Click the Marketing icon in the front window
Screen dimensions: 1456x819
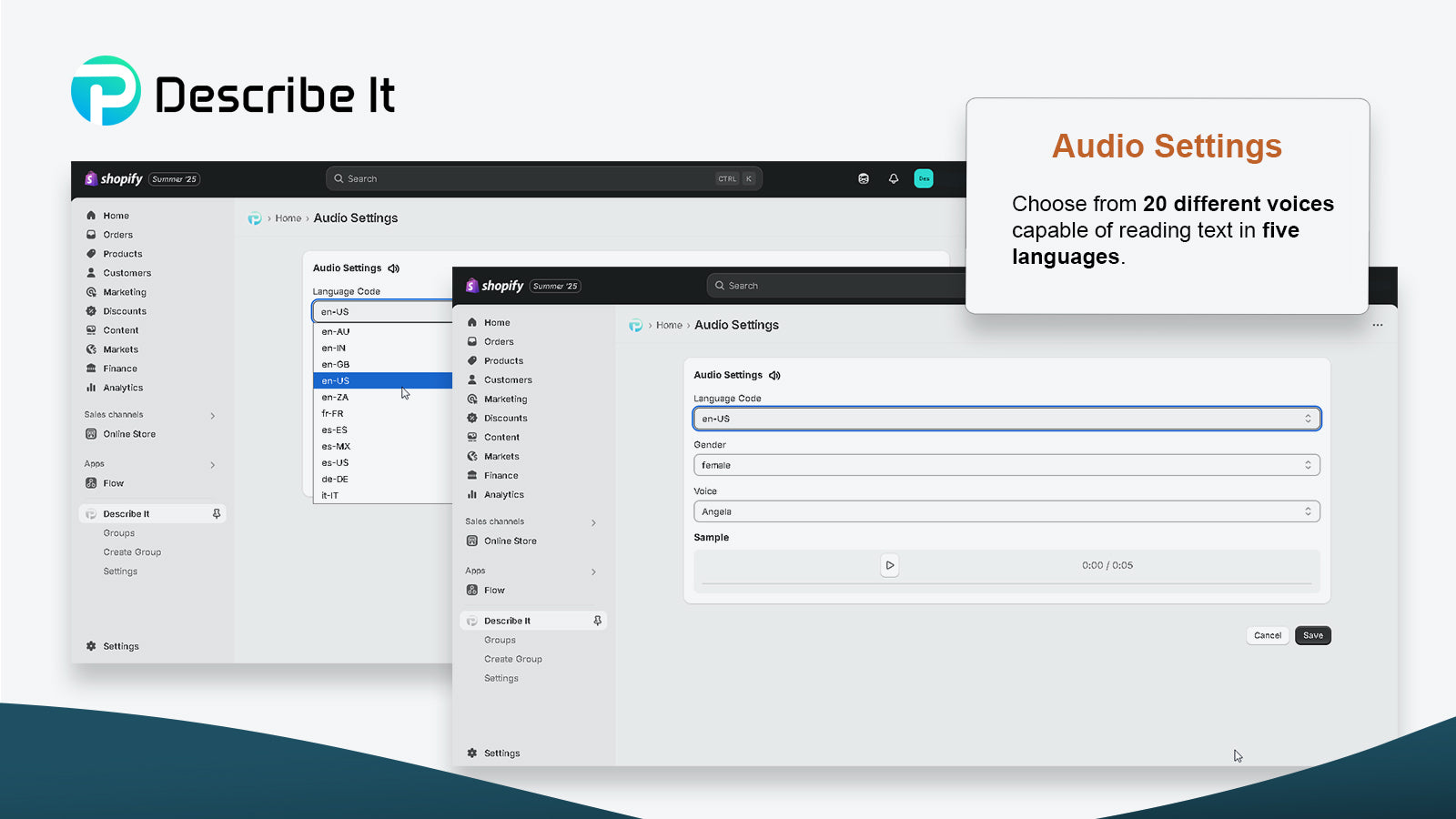(472, 399)
